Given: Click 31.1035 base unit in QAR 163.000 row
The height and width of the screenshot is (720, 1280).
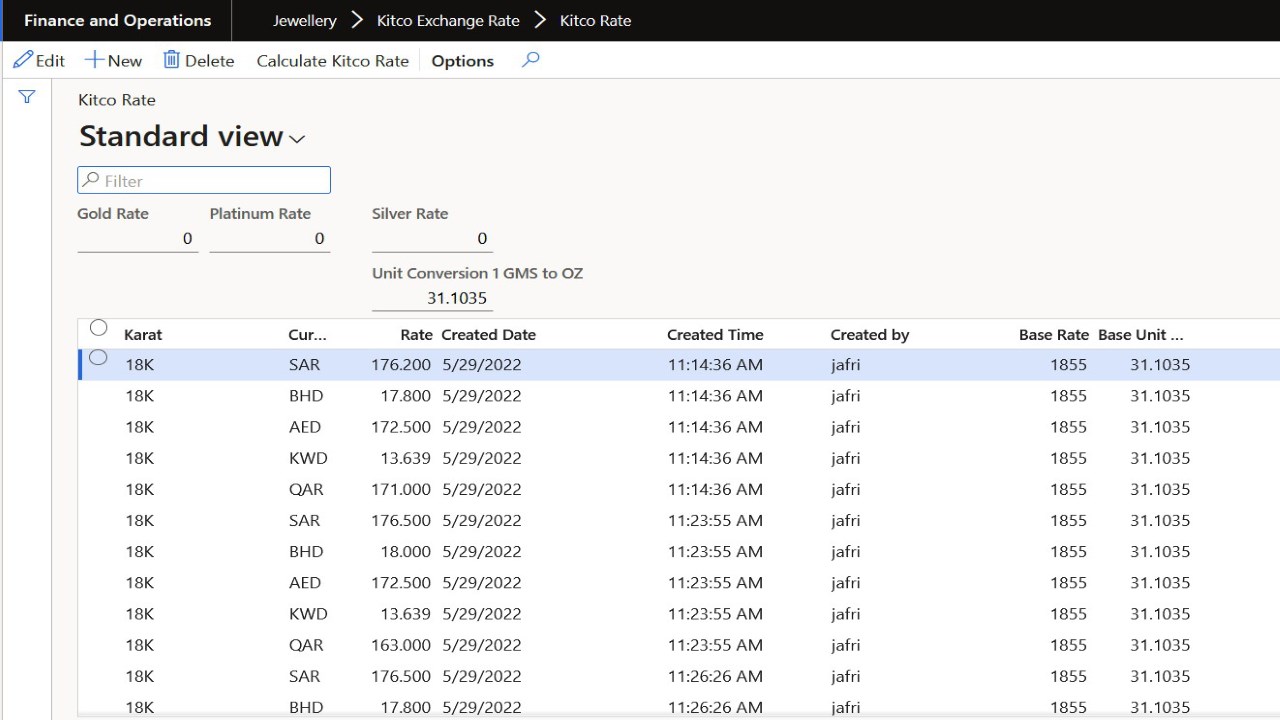Looking at the screenshot, I should [x=1160, y=645].
